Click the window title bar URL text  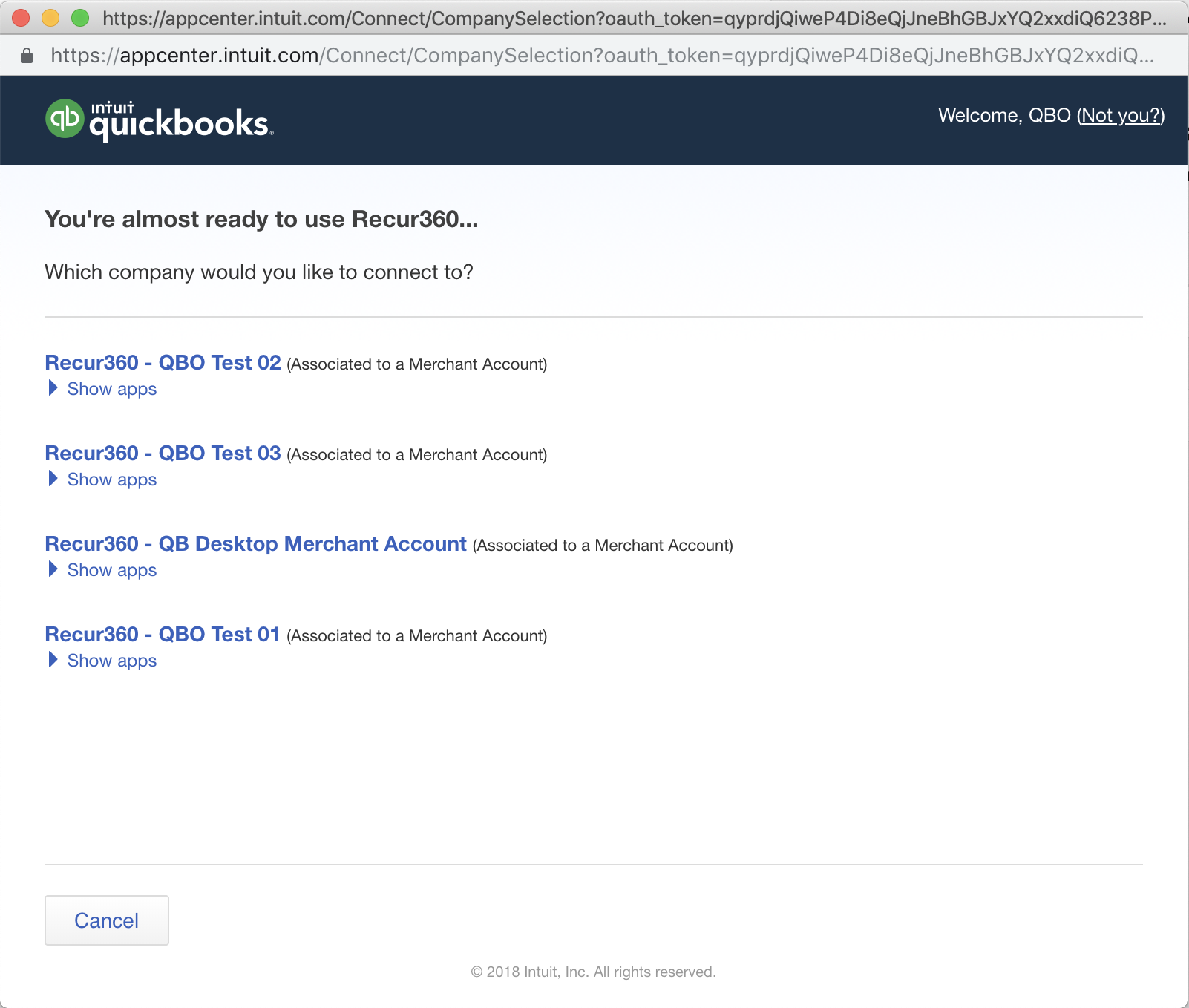pyautogui.click(x=635, y=19)
